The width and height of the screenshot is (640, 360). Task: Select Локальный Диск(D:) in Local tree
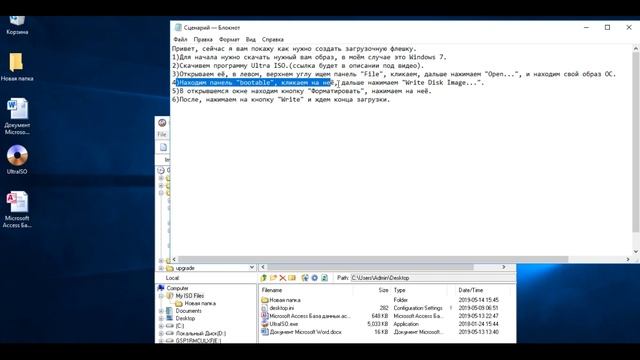coord(200,333)
